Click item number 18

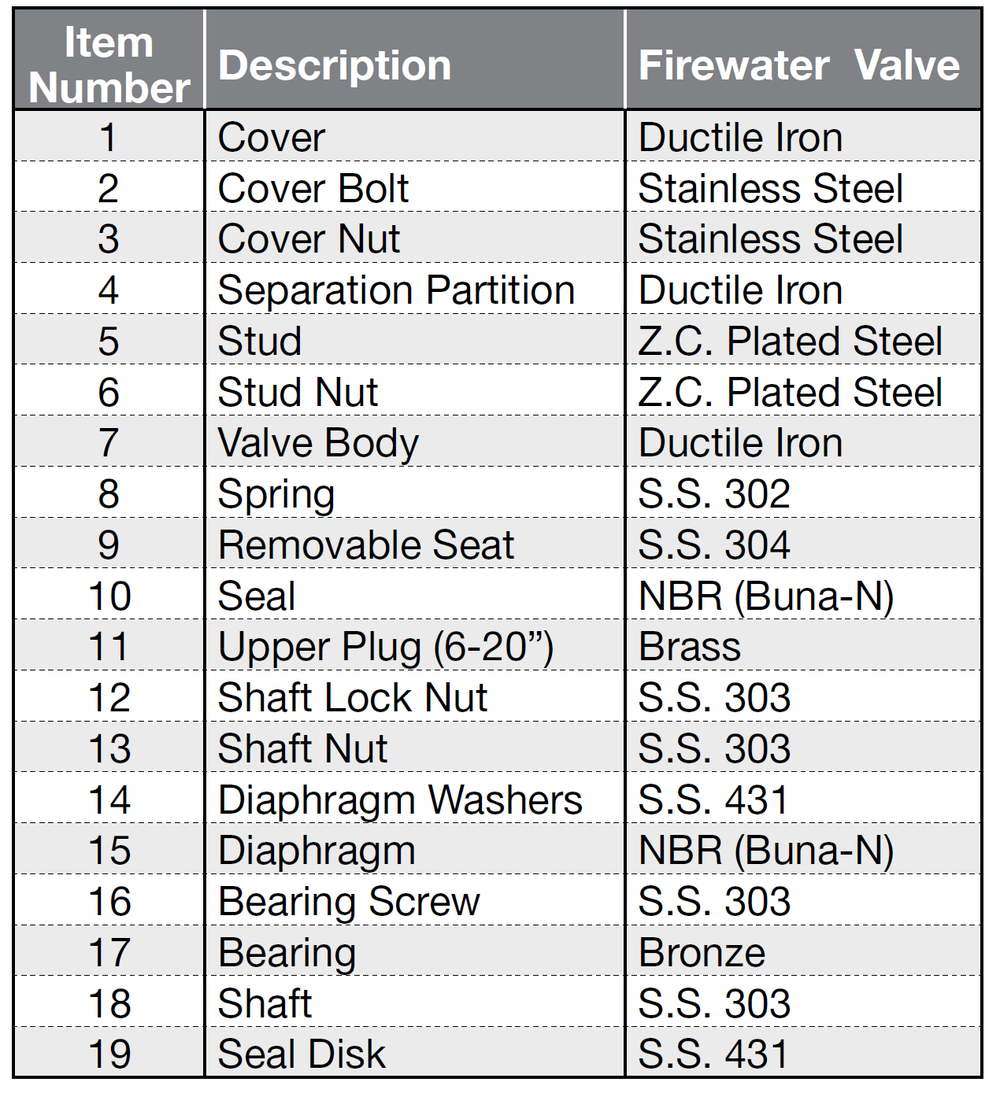tap(109, 1003)
